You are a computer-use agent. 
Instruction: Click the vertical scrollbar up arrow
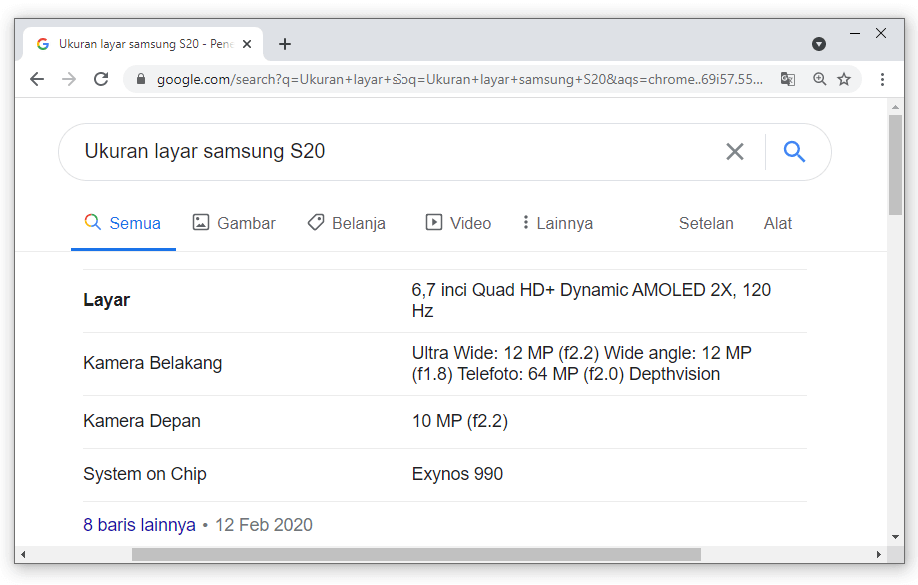point(895,107)
